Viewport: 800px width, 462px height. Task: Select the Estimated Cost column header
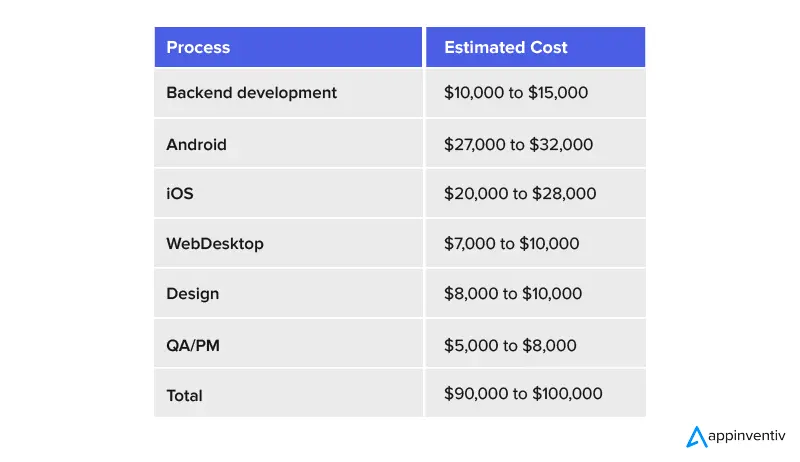click(x=505, y=47)
